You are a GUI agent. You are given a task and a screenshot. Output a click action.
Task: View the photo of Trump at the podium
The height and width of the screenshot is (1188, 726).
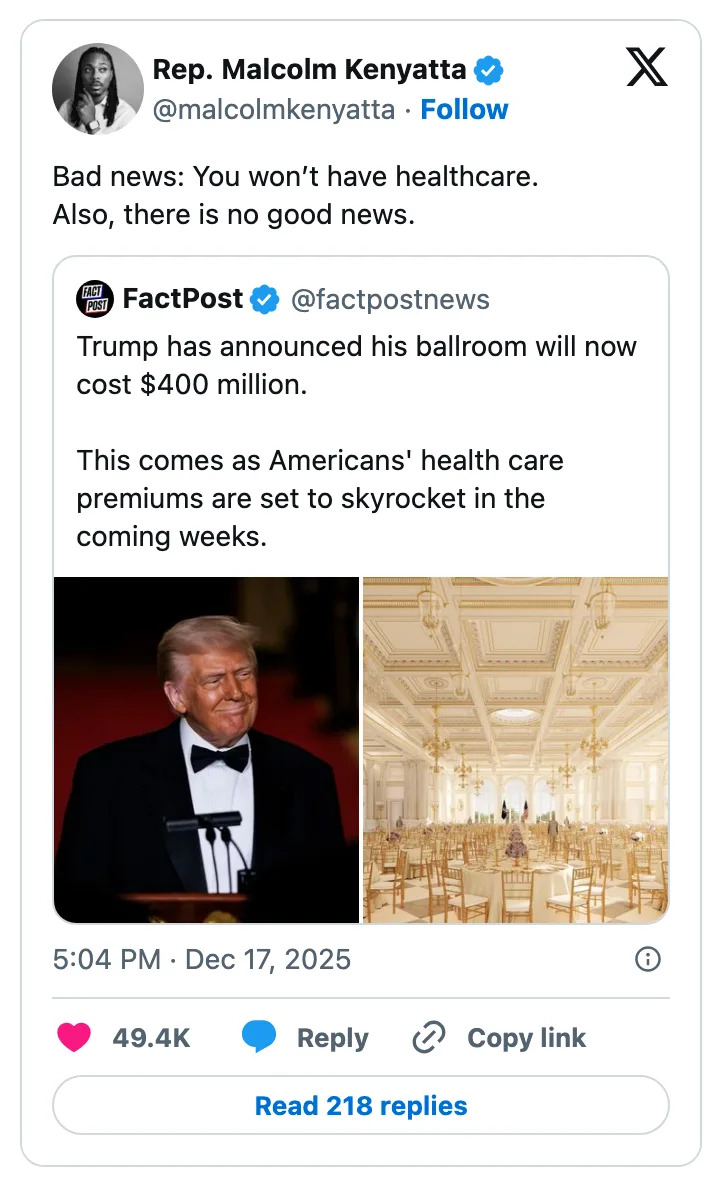click(x=206, y=748)
